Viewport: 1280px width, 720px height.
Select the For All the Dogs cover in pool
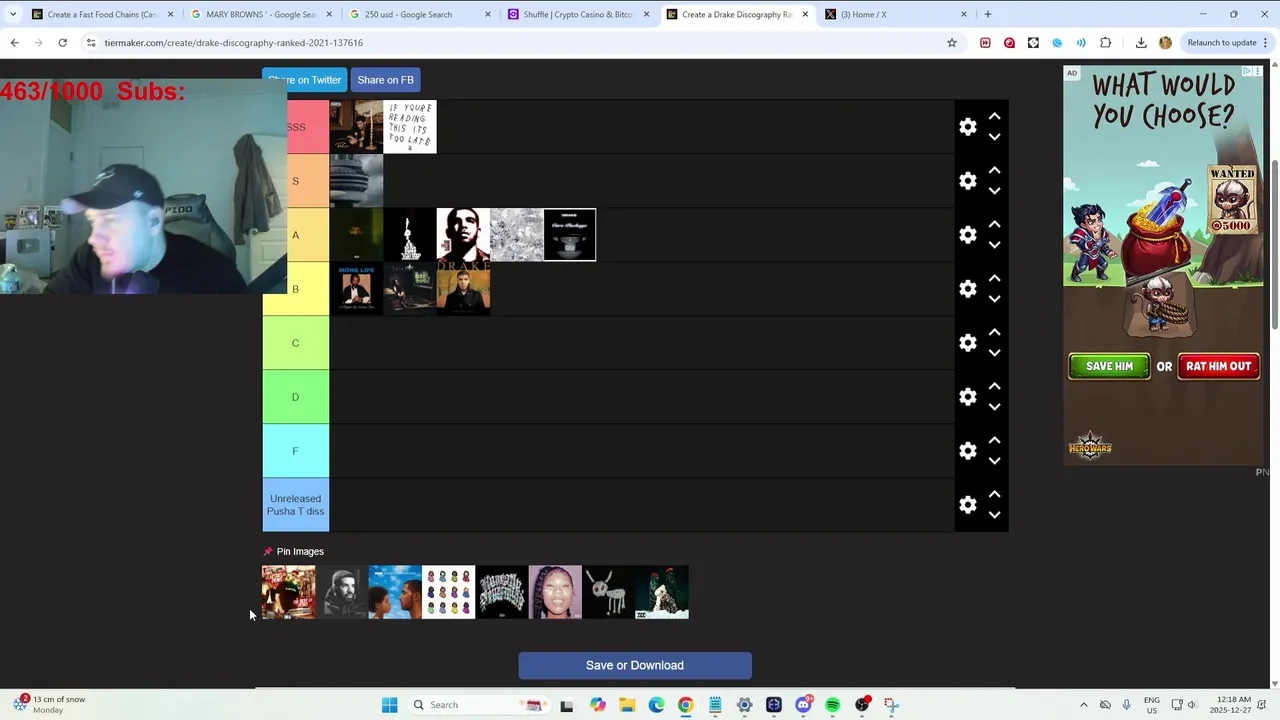608,592
